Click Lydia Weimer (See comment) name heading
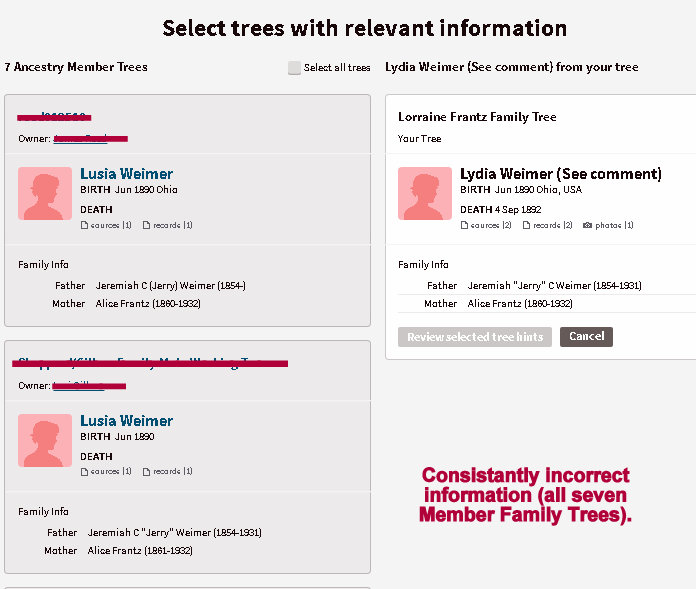 (560, 174)
